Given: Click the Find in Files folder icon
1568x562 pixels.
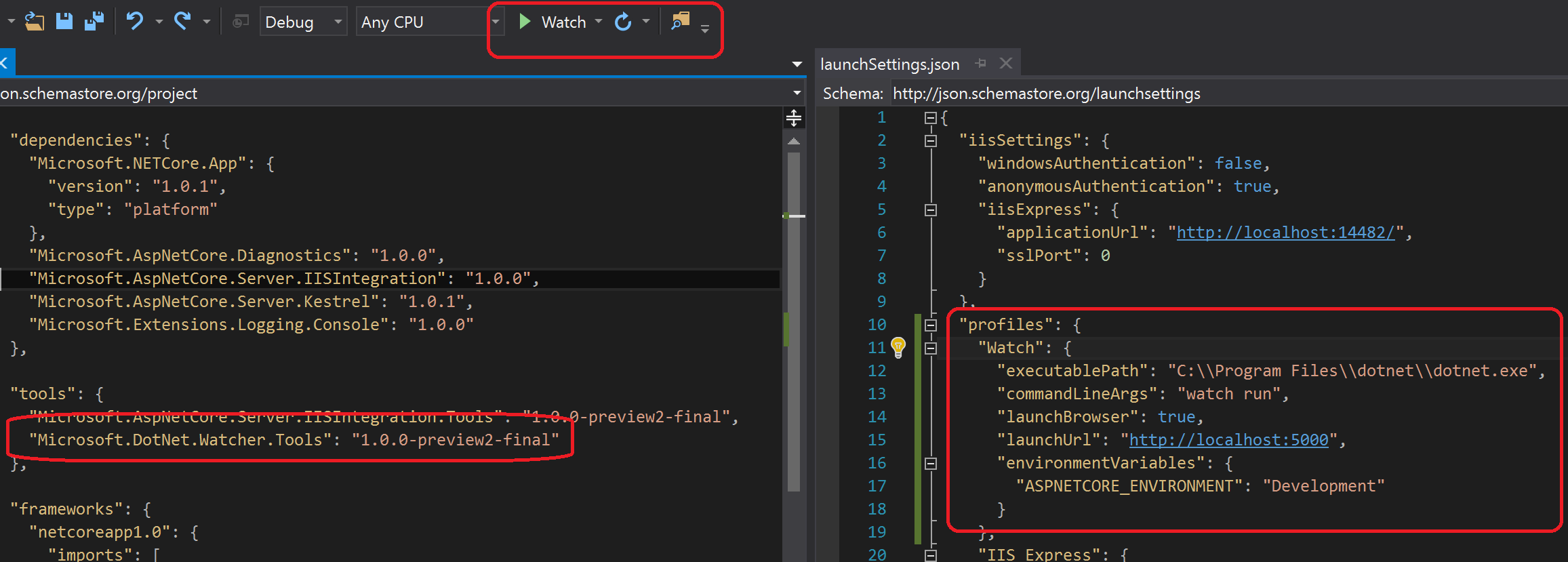Looking at the screenshot, I should (x=680, y=21).
